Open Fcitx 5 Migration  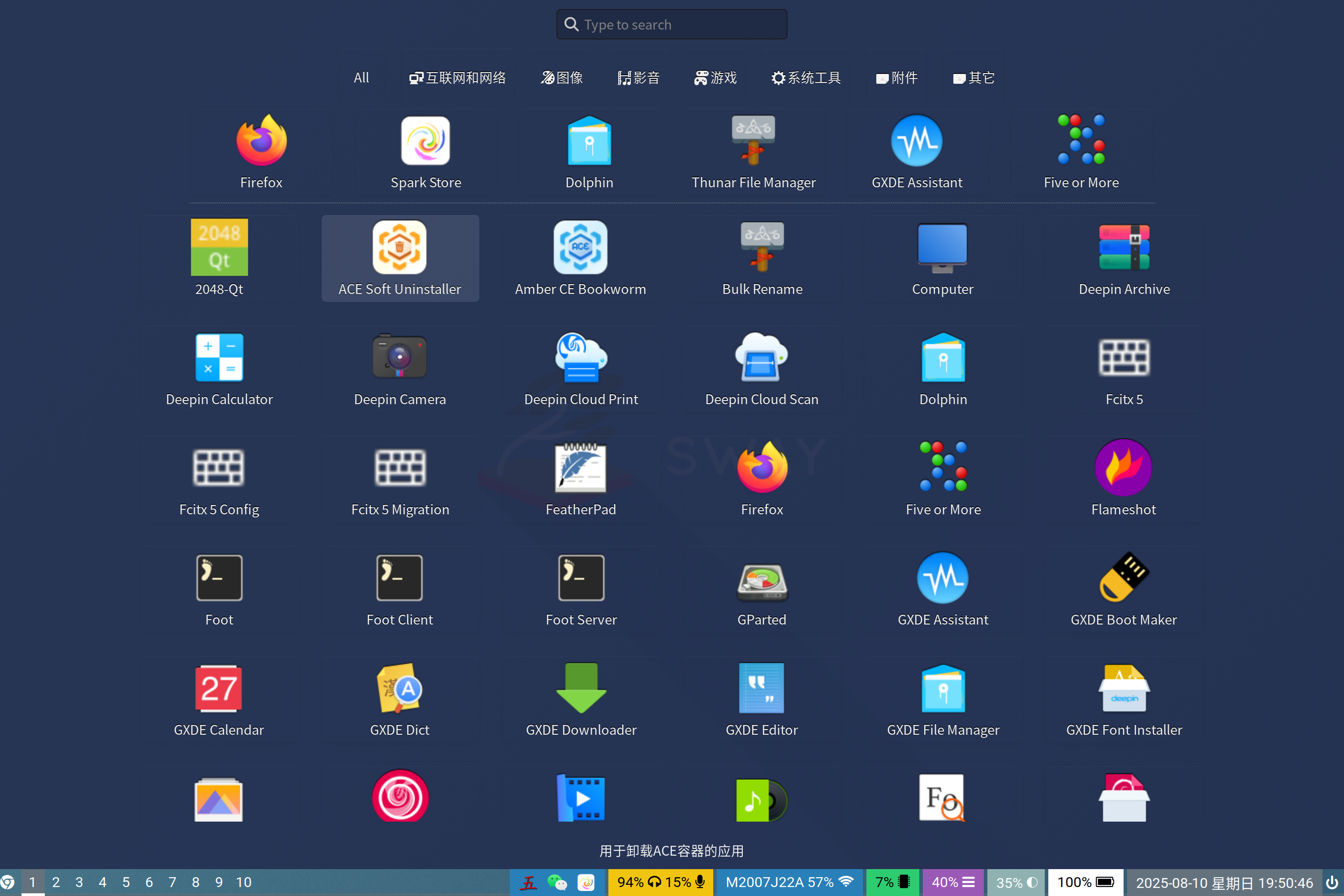point(400,479)
